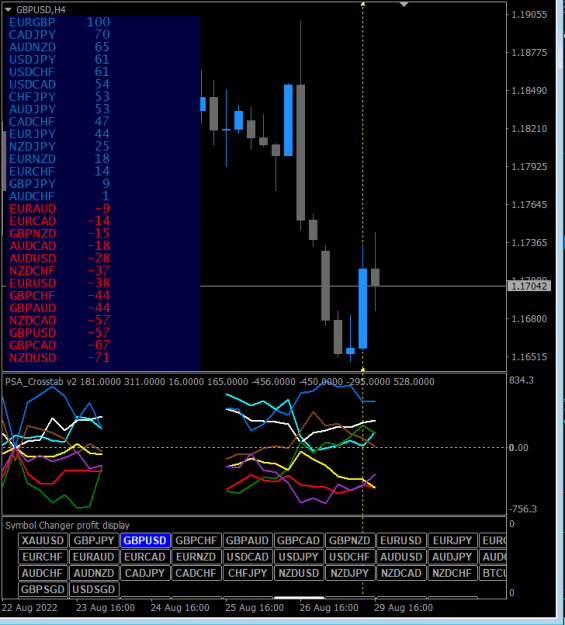The width and height of the screenshot is (565, 625).
Task: Click GBPUSD row in strength list
Action: click(x=59, y=333)
